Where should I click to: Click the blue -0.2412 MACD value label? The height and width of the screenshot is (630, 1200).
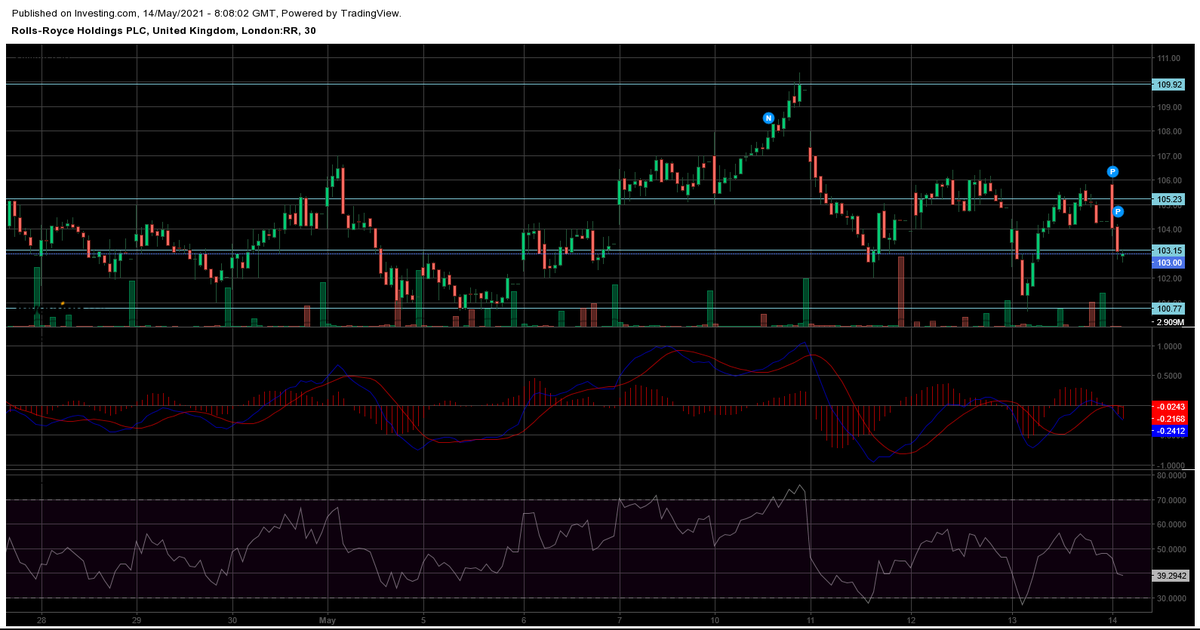pos(1169,431)
